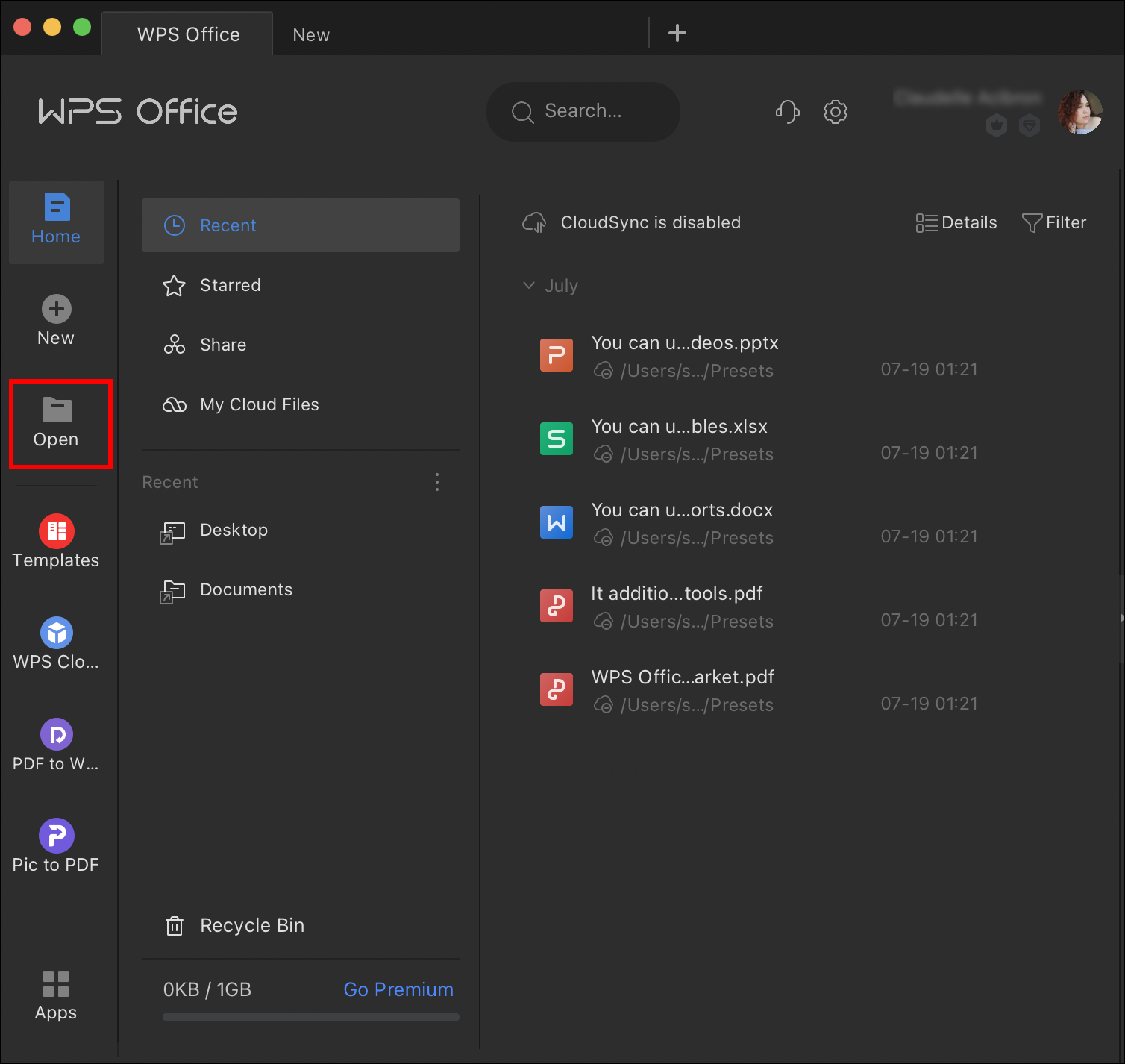The width and height of the screenshot is (1125, 1064).
Task: Open the PDF to Word tool
Action: (57, 745)
